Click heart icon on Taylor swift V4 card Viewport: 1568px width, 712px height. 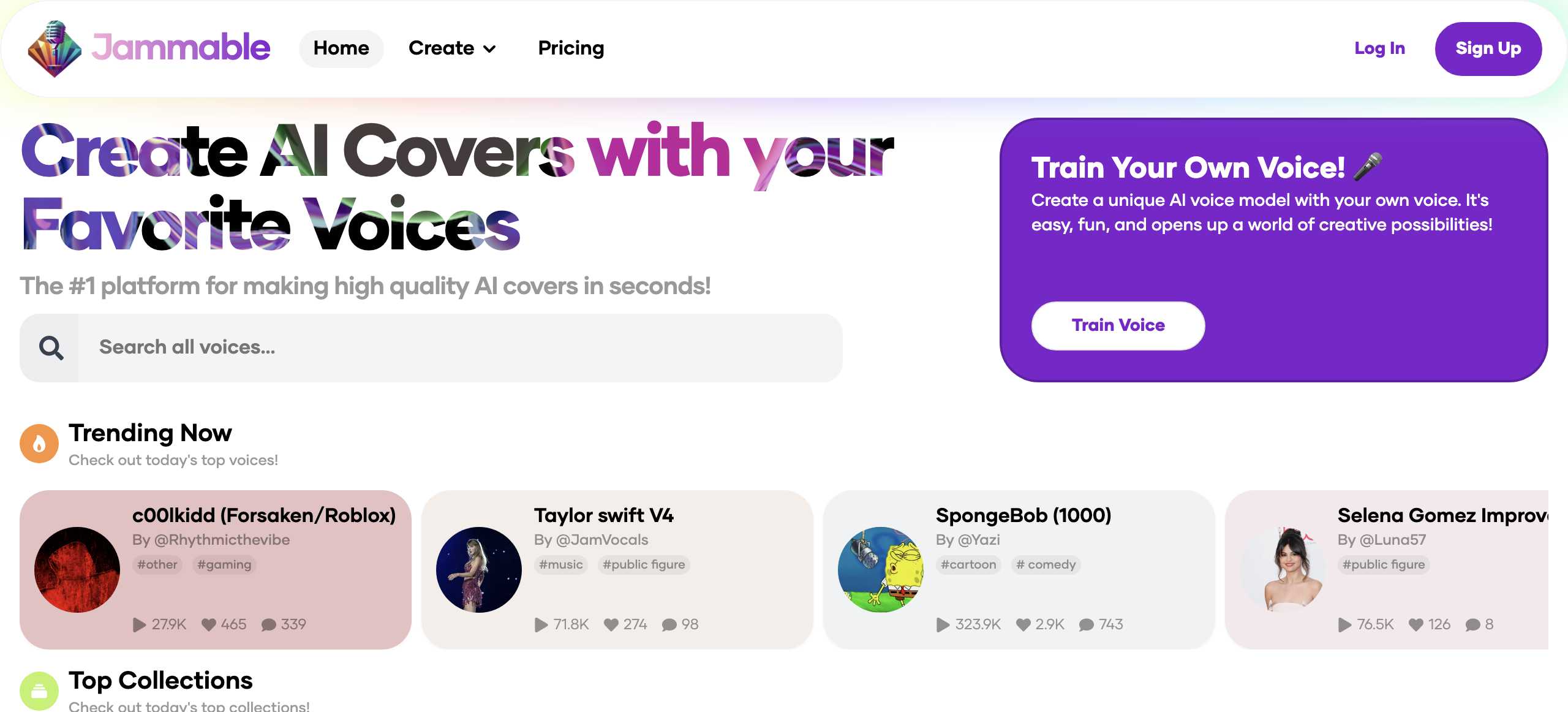(x=611, y=624)
